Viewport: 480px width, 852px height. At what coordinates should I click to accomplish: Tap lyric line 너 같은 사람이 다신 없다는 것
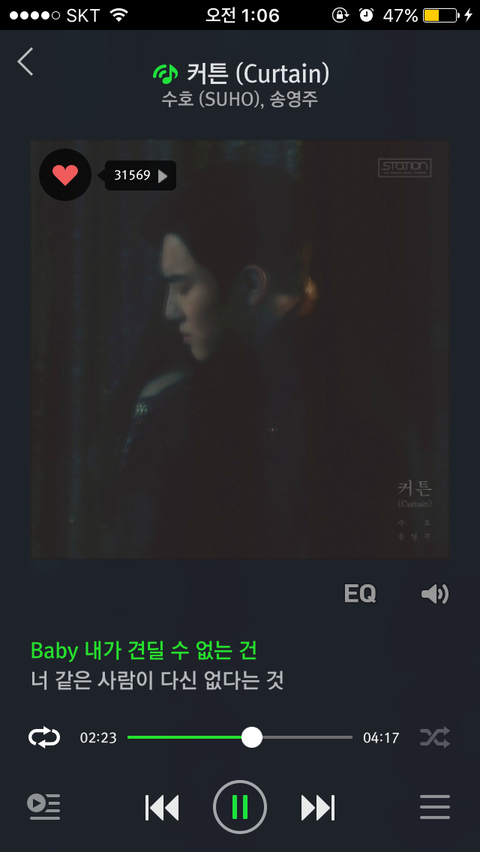point(157,680)
